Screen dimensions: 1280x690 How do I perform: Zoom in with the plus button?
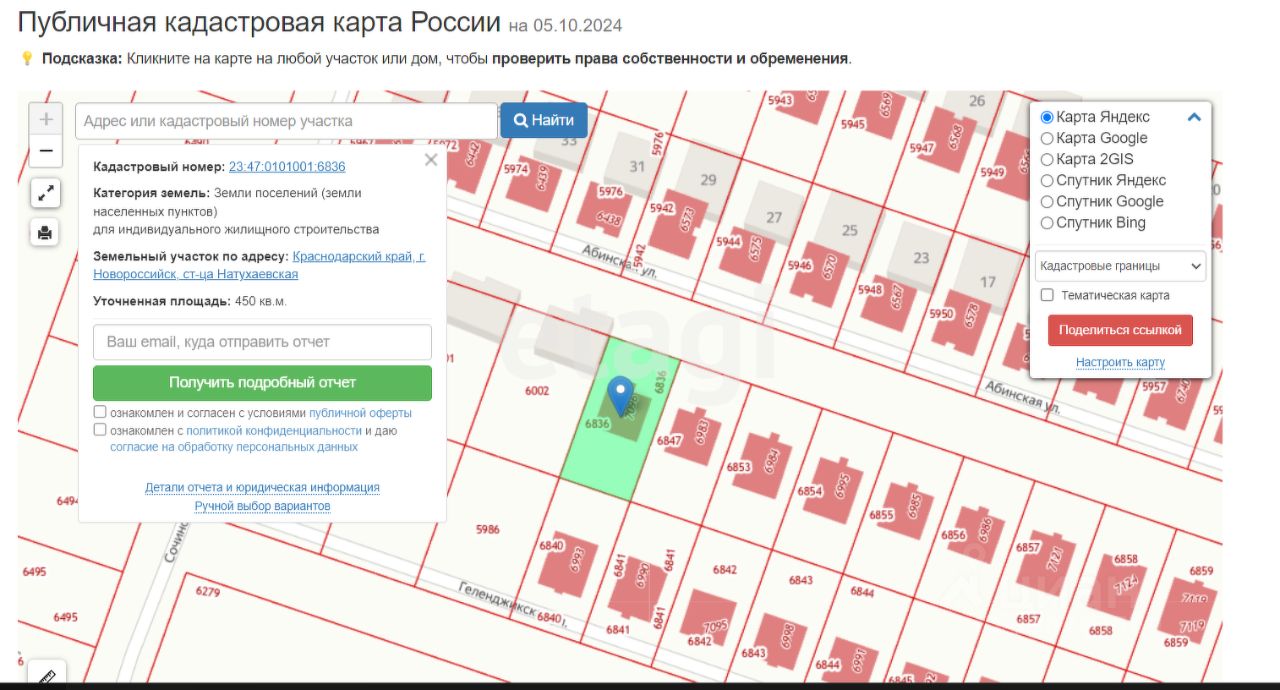pyautogui.click(x=46, y=120)
